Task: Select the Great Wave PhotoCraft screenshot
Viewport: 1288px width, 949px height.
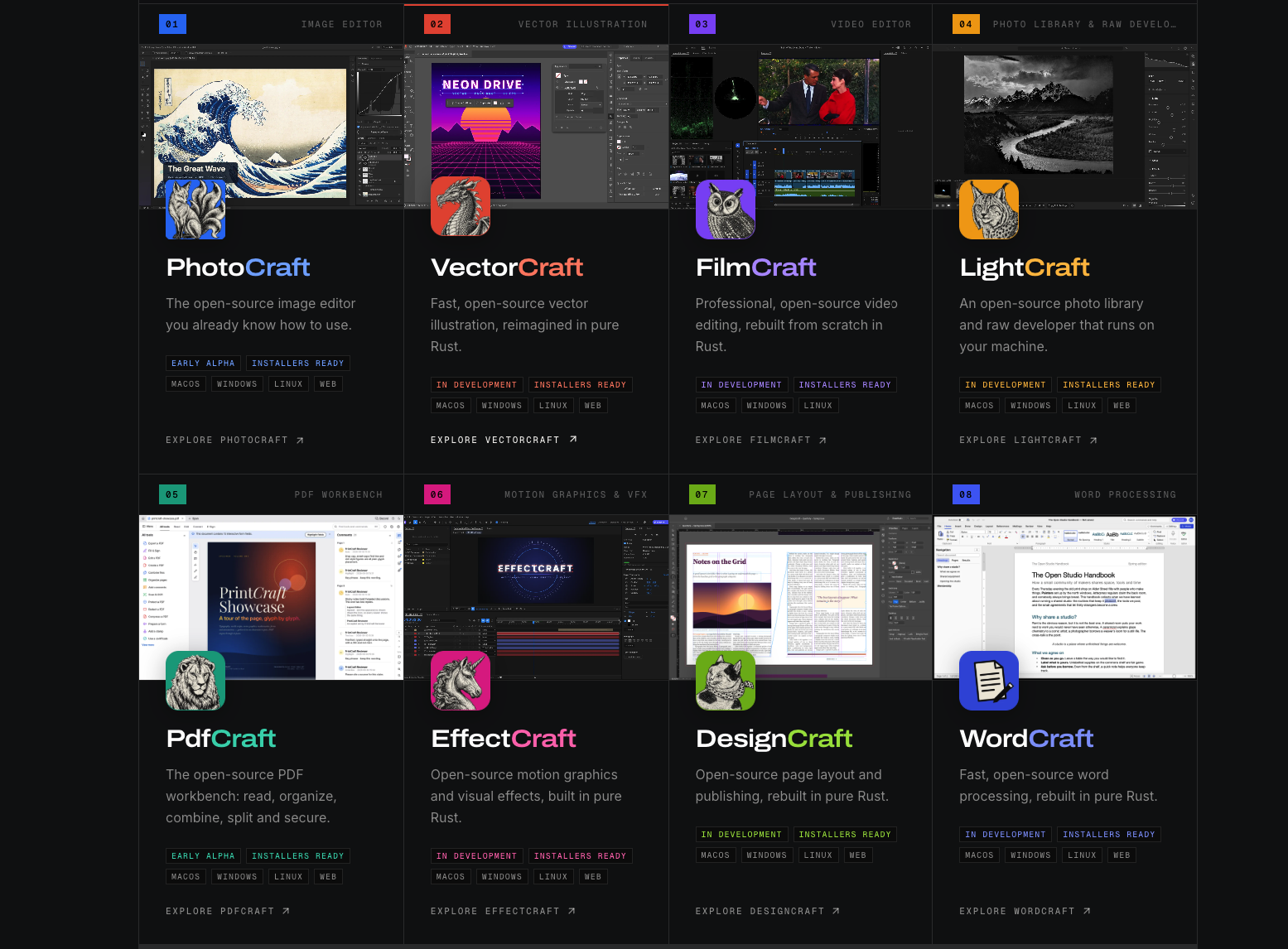Action: click(x=271, y=127)
